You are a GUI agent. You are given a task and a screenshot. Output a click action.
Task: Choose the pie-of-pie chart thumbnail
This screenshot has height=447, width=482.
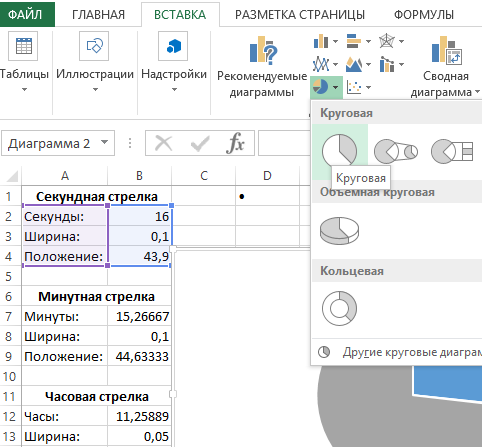point(396,151)
